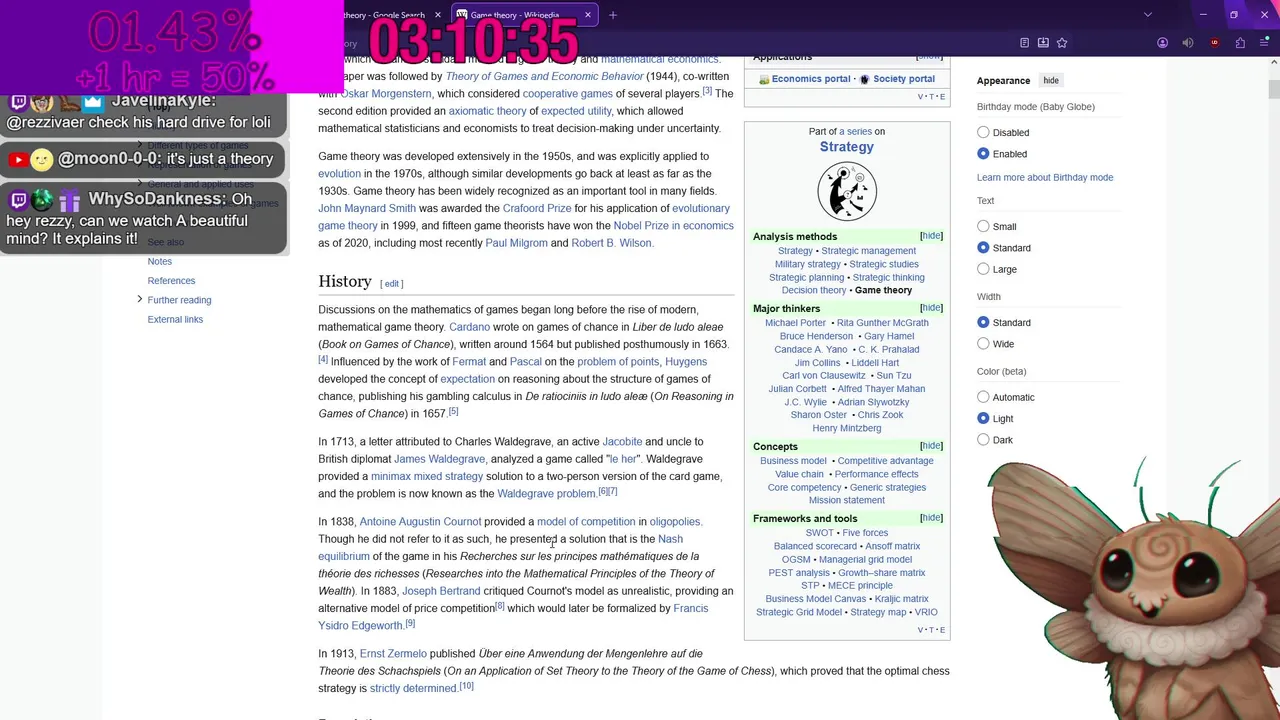
Task: Click the Economics portal icon
Action: [764, 79]
